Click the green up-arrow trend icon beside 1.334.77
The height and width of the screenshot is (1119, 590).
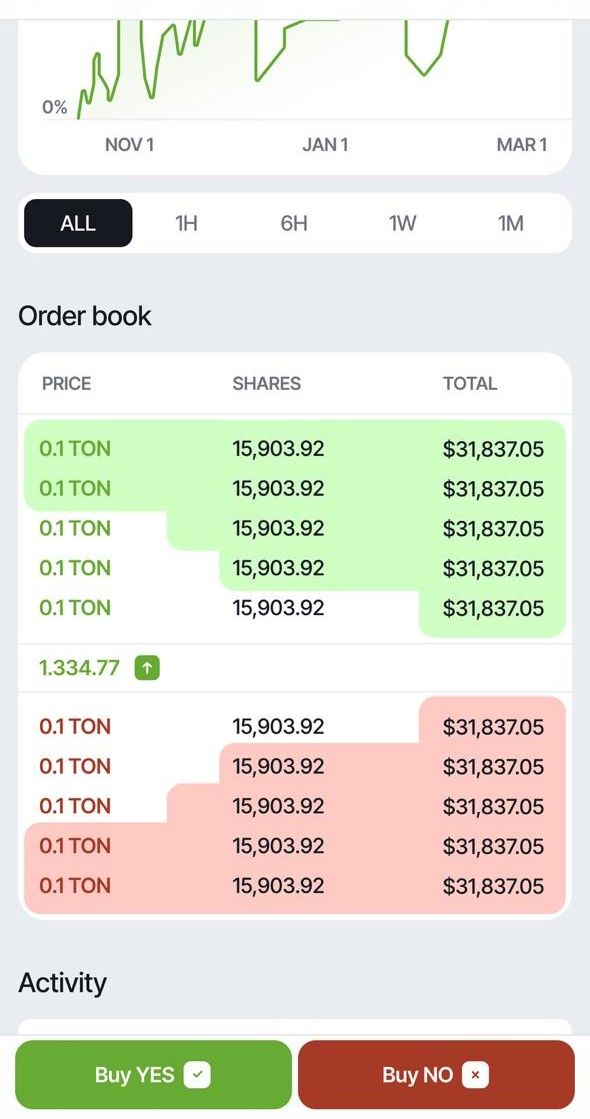click(146, 667)
